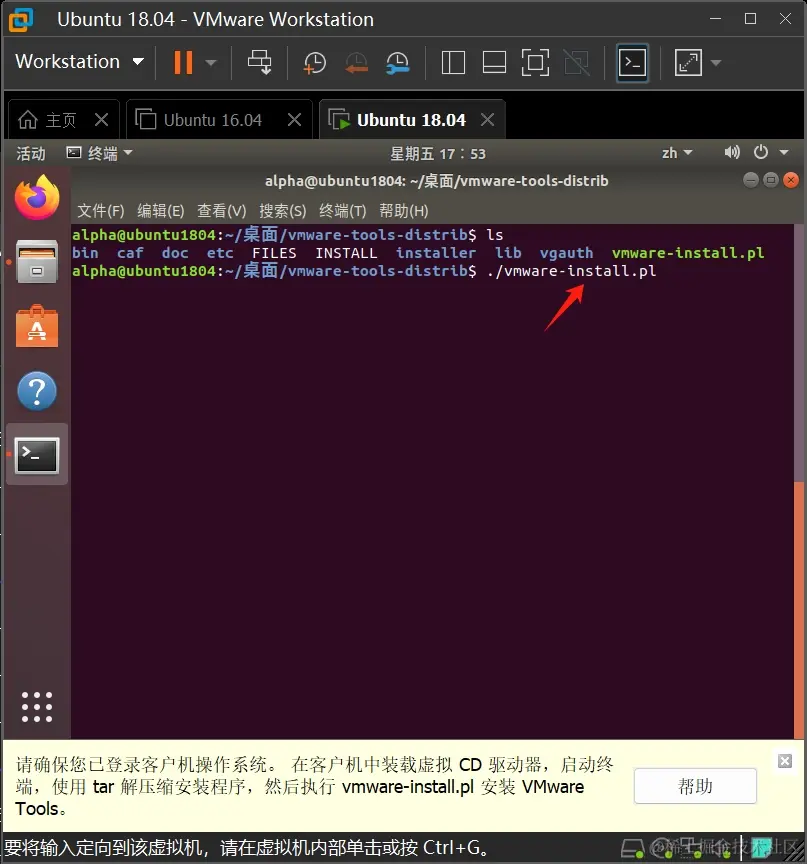Screen dimensions: 807x864
Task: Click the installer directory name
Action: click(x=436, y=253)
